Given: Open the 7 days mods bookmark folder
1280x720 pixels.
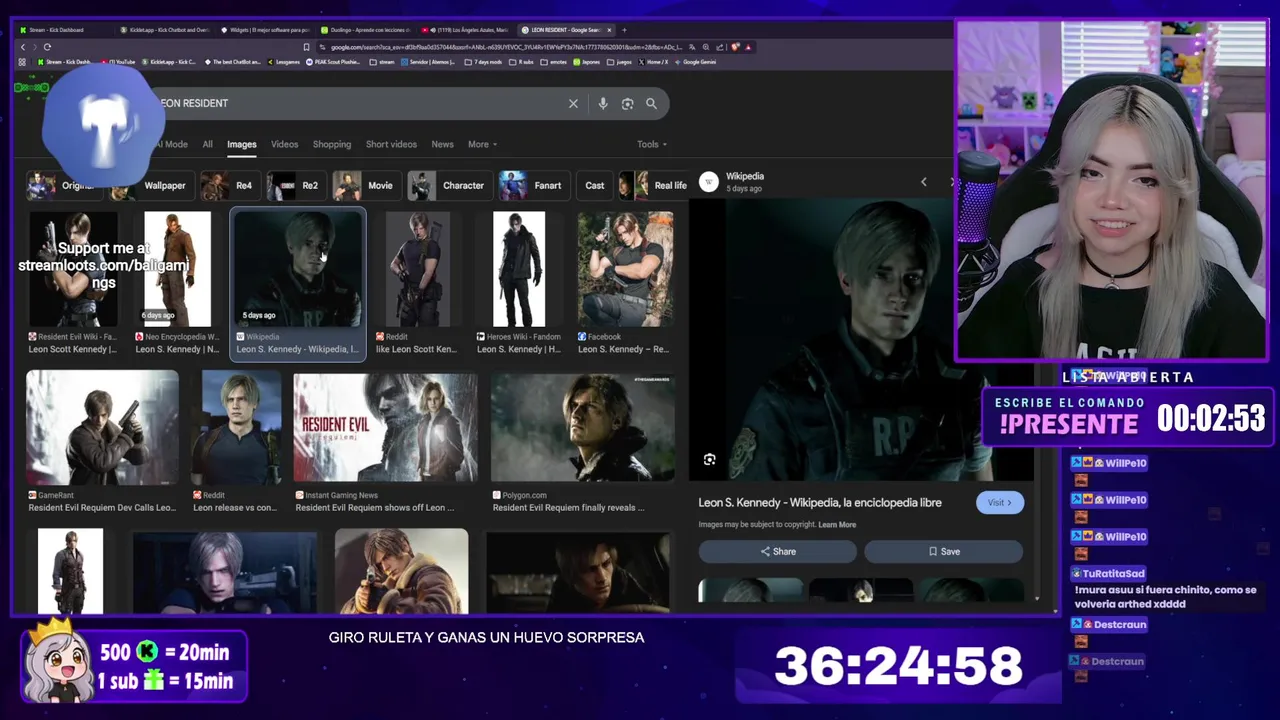Looking at the screenshot, I should pos(484,62).
